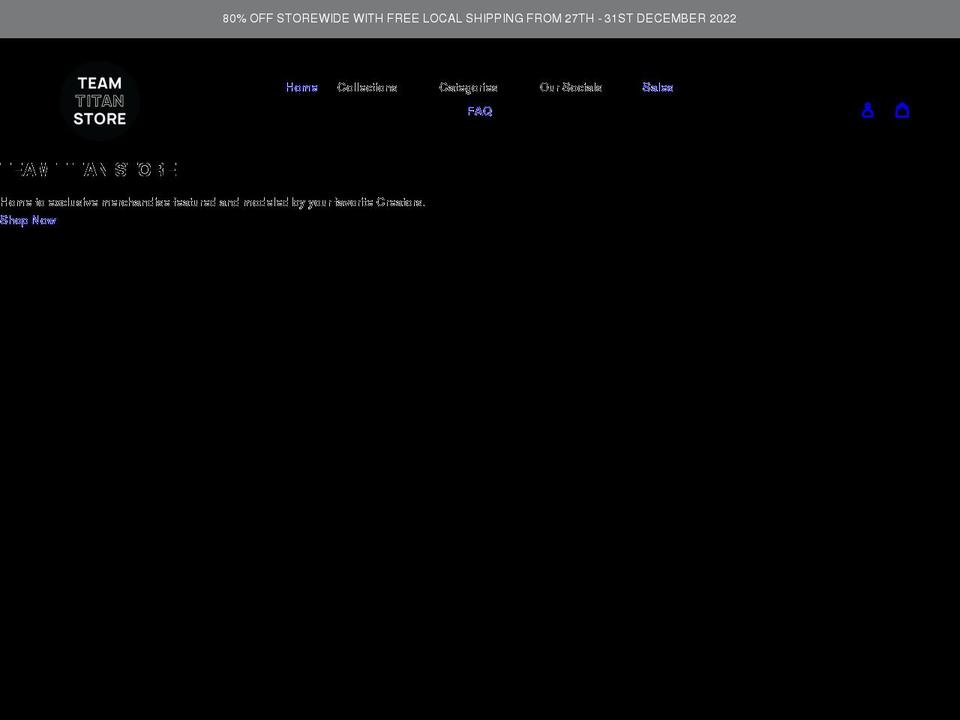
Task: Expand the Categories menu
Action: 468,88
